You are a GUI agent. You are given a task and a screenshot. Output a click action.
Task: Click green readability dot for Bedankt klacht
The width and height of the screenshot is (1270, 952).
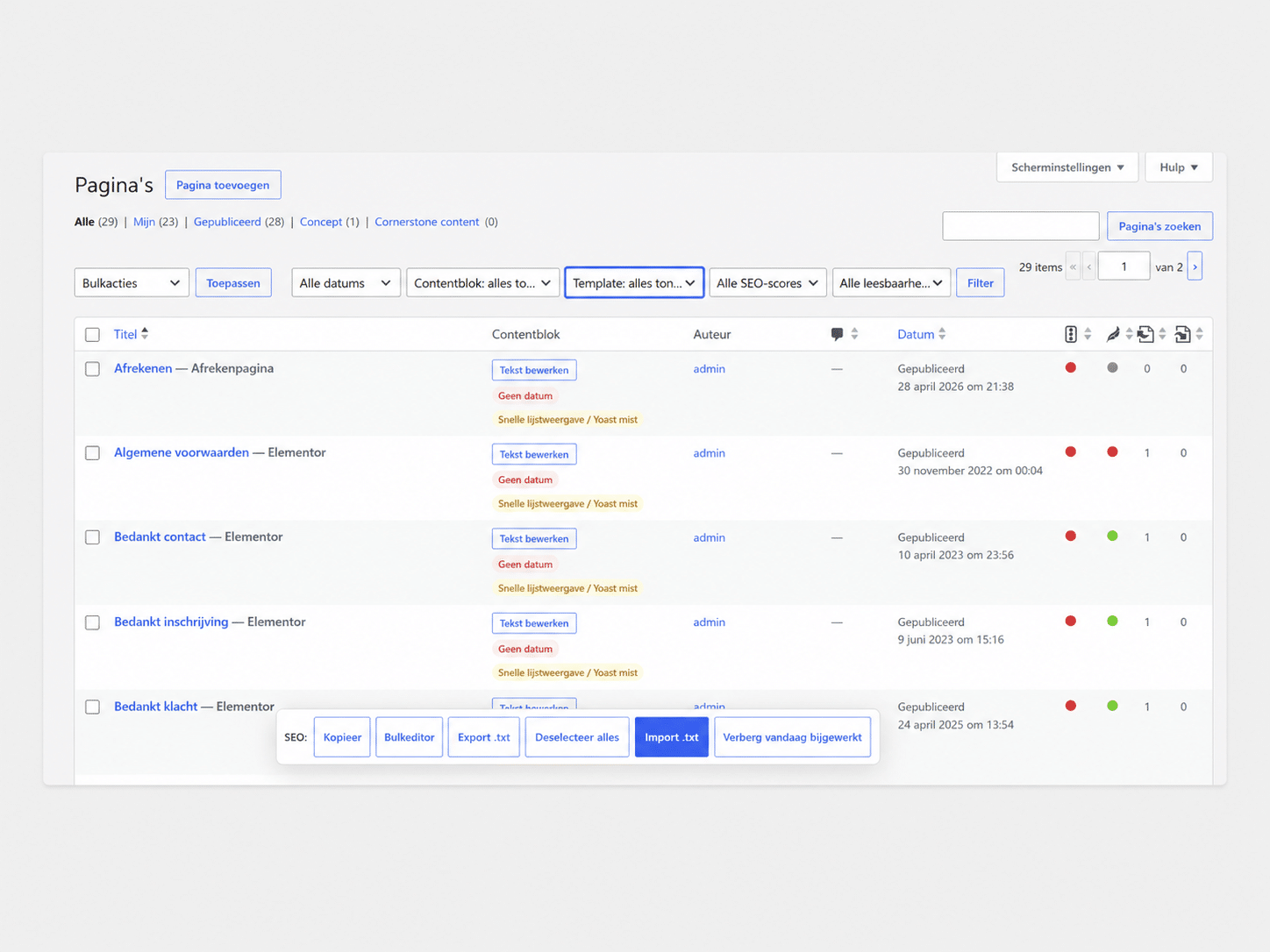(x=1112, y=706)
